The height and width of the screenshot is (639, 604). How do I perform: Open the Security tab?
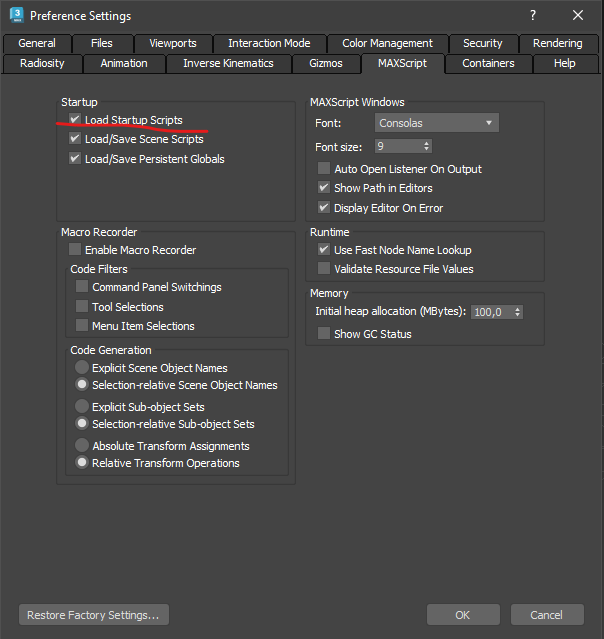click(x=483, y=43)
